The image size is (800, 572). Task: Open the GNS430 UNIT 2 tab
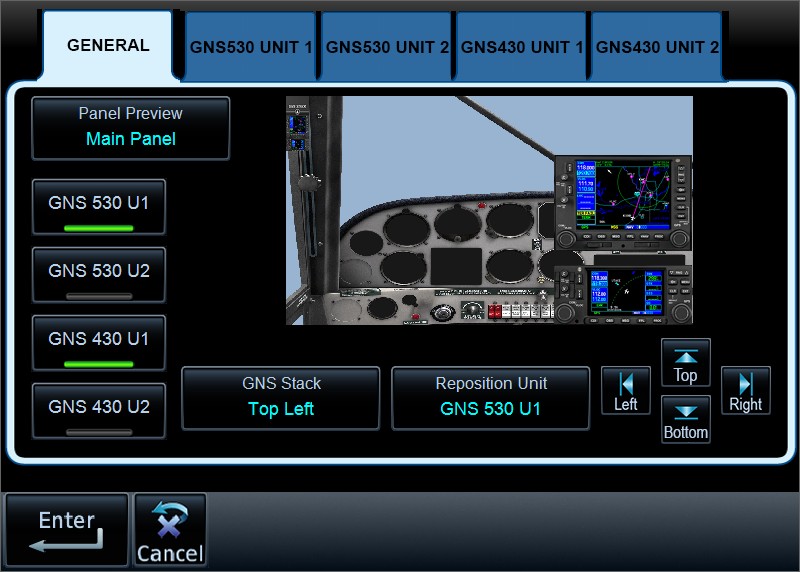657,47
